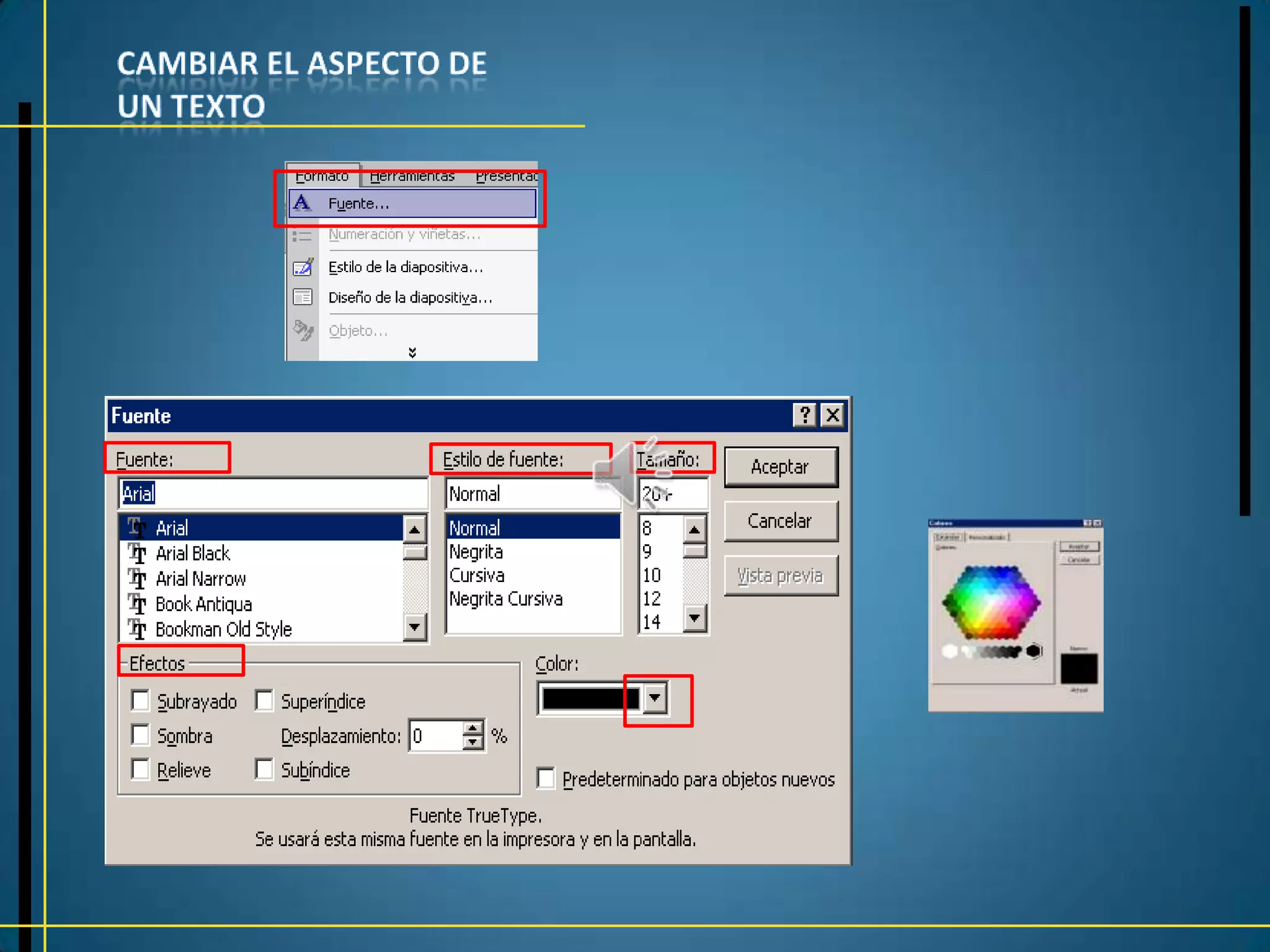
Task: Click the help question mark button
Action: [x=804, y=415]
